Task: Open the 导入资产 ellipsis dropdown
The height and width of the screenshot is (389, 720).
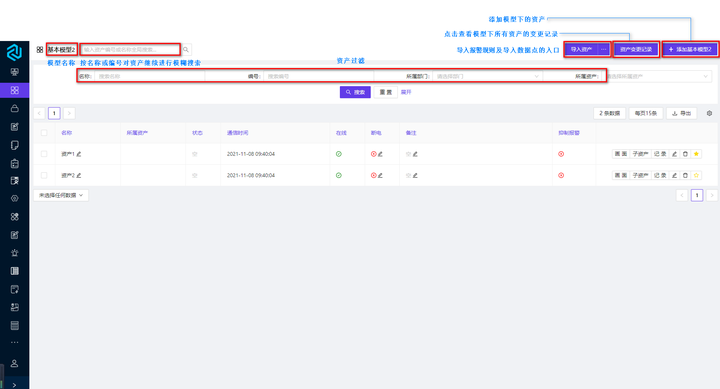Action: point(603,49)
